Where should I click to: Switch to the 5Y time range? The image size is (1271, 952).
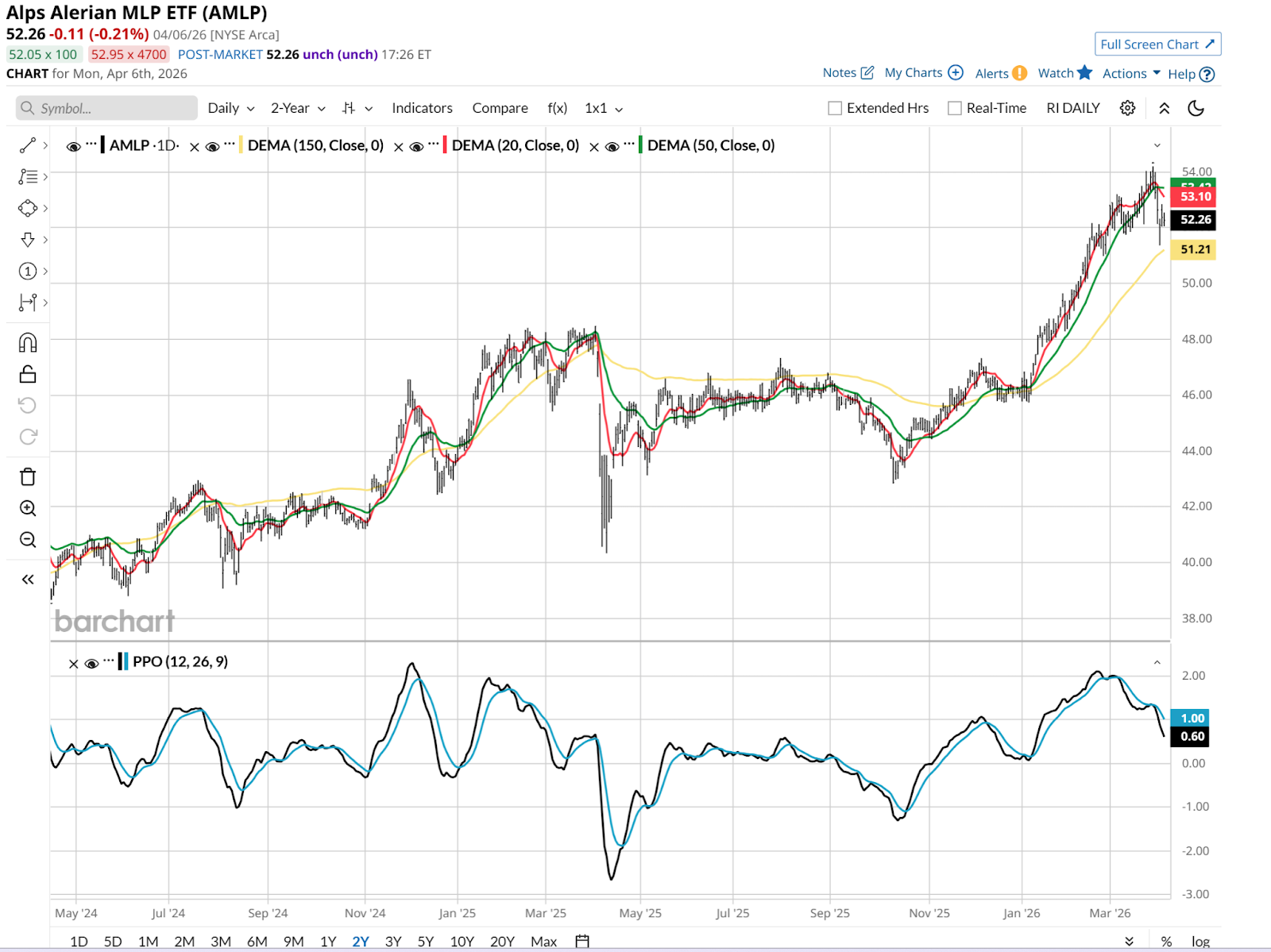pos(426,941)
